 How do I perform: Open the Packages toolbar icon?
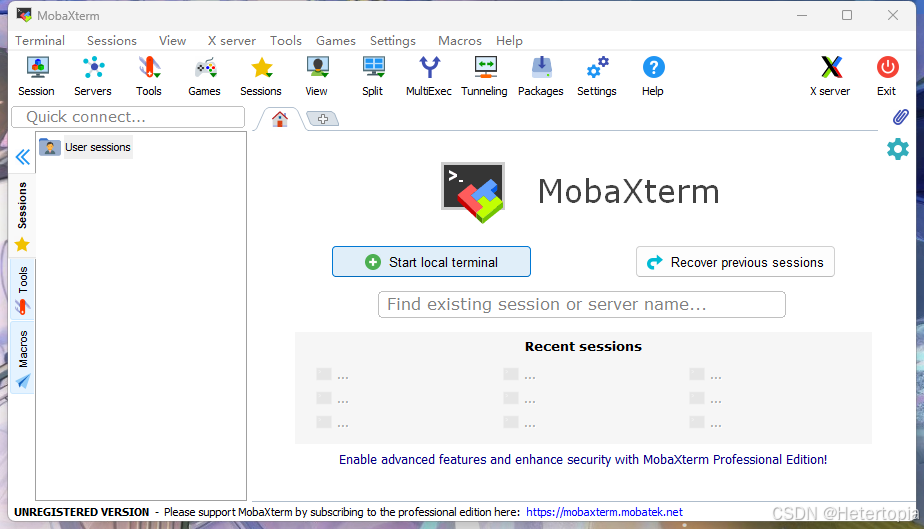[540, 76]
